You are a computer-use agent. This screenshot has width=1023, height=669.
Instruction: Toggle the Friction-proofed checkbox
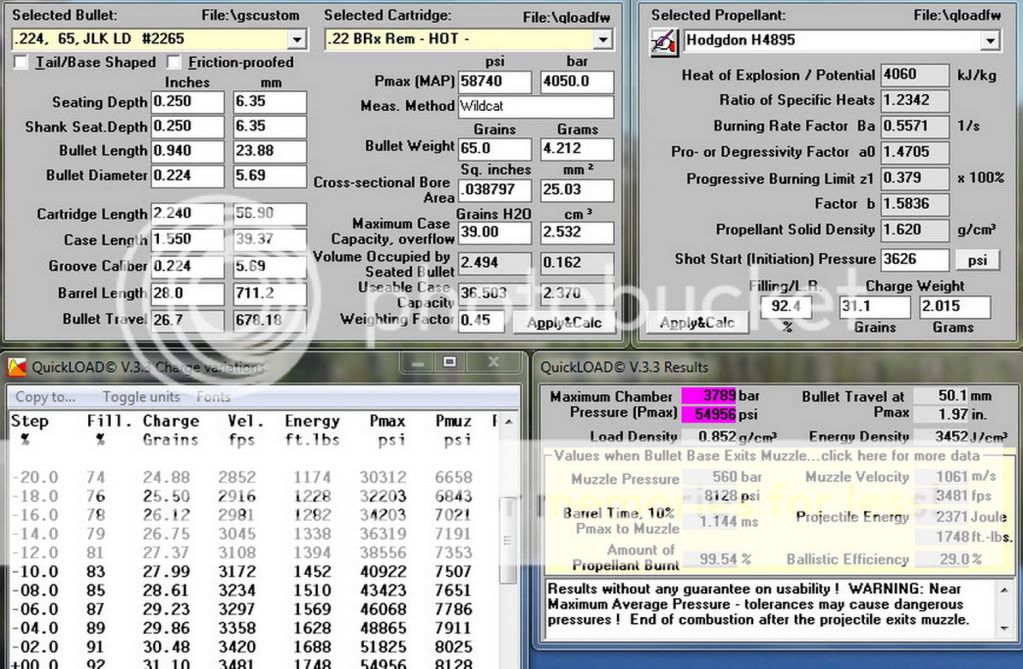pos(174,62)
